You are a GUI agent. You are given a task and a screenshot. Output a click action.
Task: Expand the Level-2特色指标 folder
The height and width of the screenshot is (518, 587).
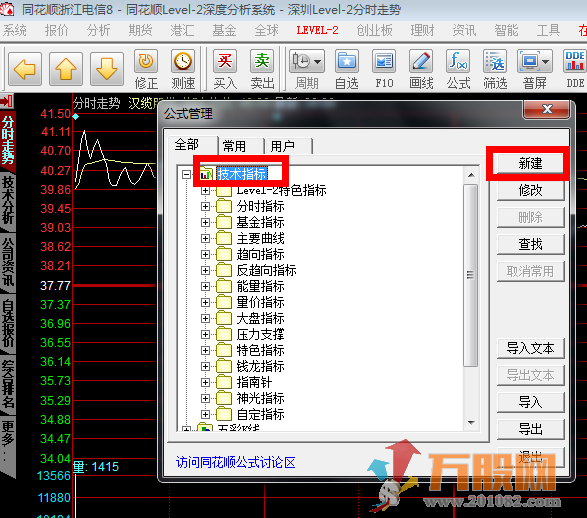click(x=205, y=191)
